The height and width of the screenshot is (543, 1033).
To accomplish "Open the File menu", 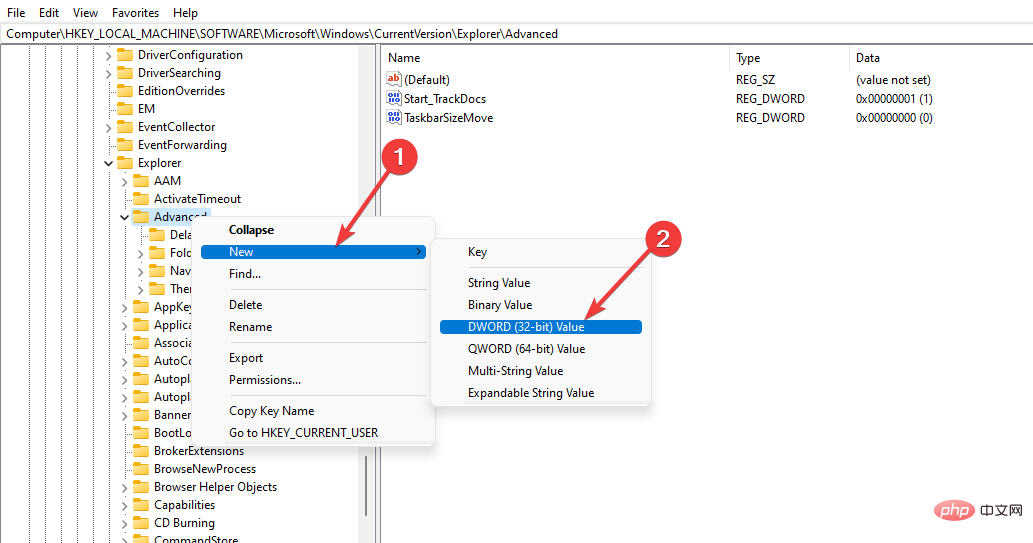I will point(16,13).
